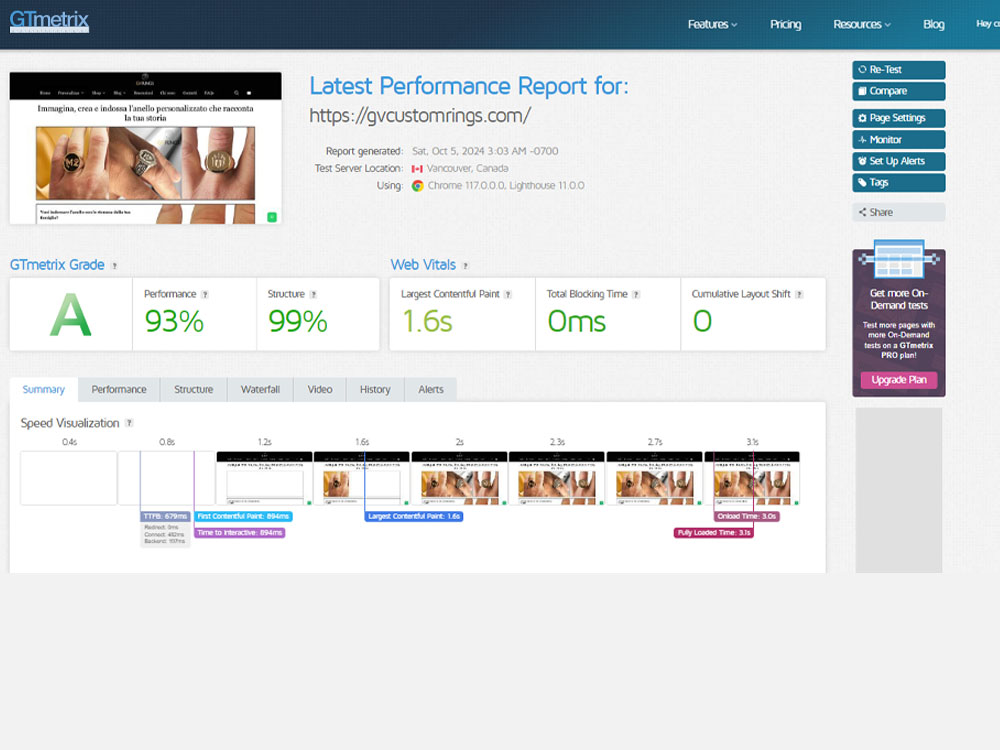Click First Contentful Paint: 894ms marker
The image size is (1000, 750).
click(x=243, y=517)
